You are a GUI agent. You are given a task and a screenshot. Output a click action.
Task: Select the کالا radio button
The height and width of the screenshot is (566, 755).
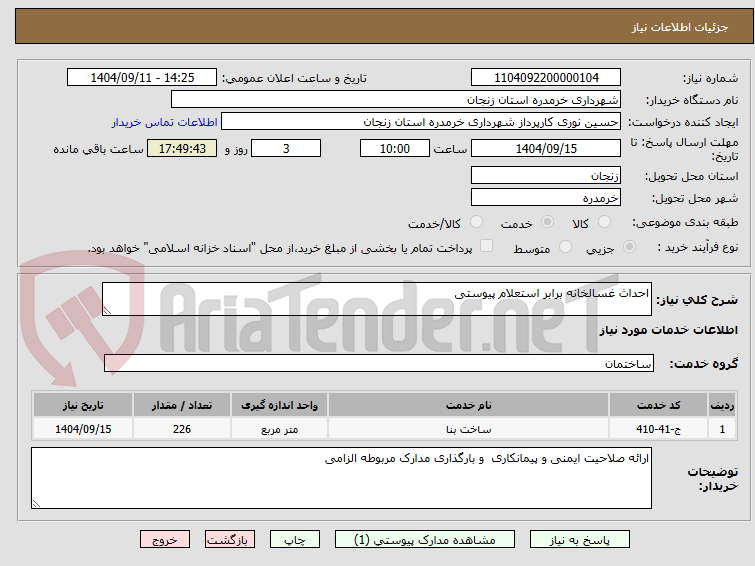point(604,222)
